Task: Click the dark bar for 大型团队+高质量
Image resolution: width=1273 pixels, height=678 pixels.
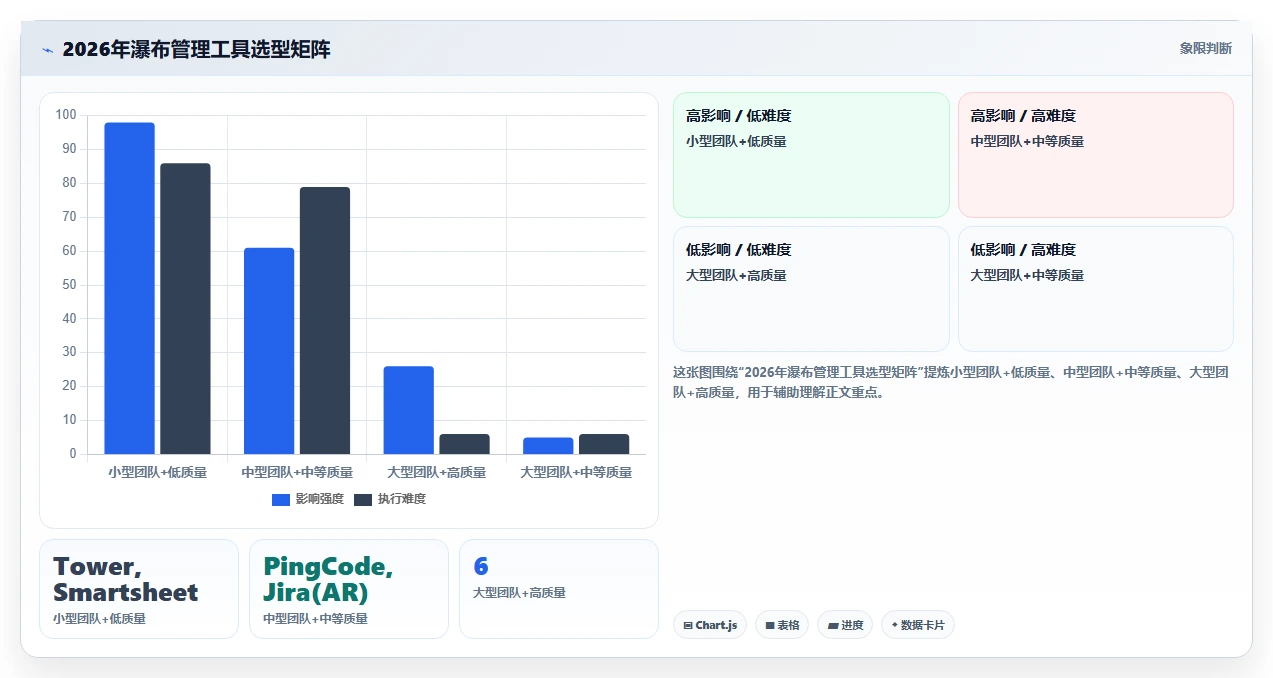Action: click(464, 444)
